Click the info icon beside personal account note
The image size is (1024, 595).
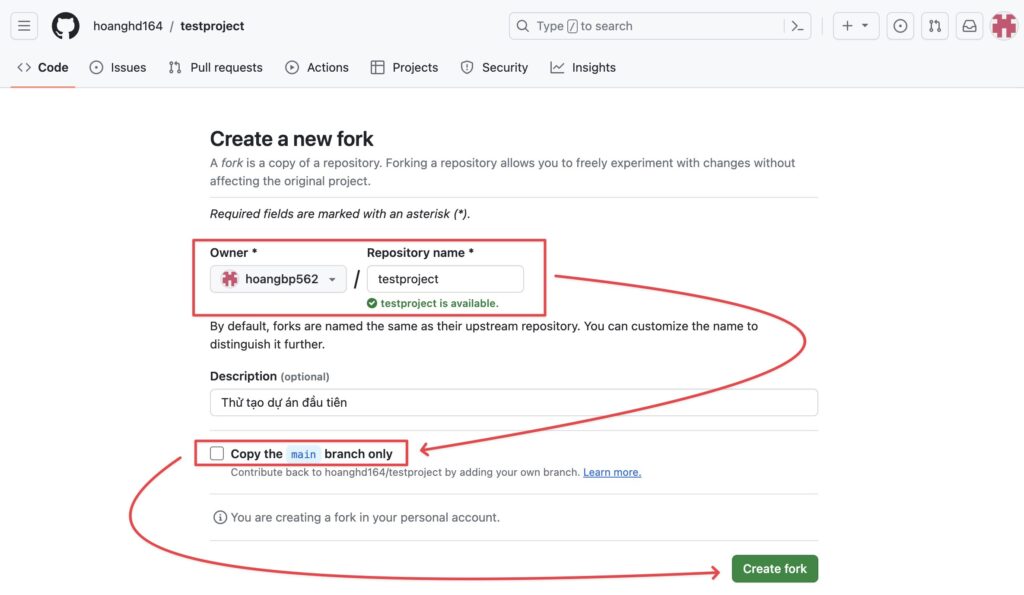(x=220, y=517)
